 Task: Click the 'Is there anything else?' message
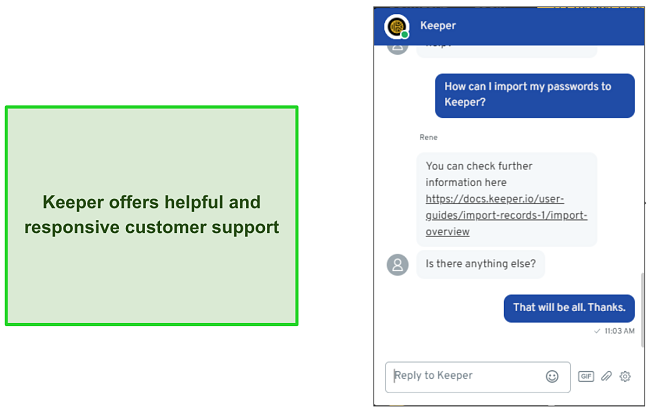(480, 264)
